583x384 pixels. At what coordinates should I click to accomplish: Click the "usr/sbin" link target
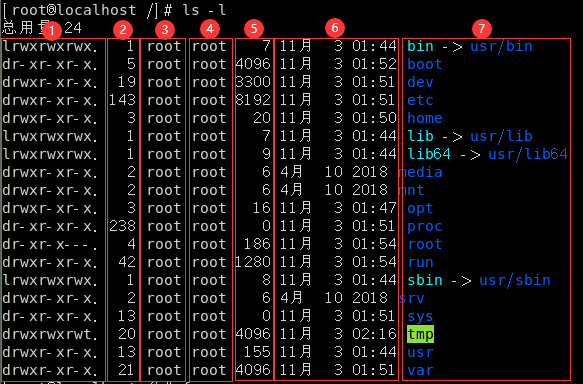coord(515,280)
